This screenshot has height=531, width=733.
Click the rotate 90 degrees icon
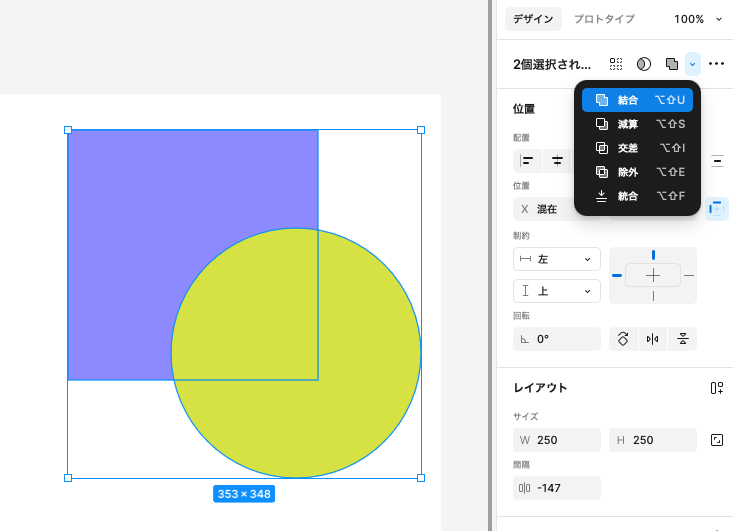pyautogui.click(x=623, y=339)
